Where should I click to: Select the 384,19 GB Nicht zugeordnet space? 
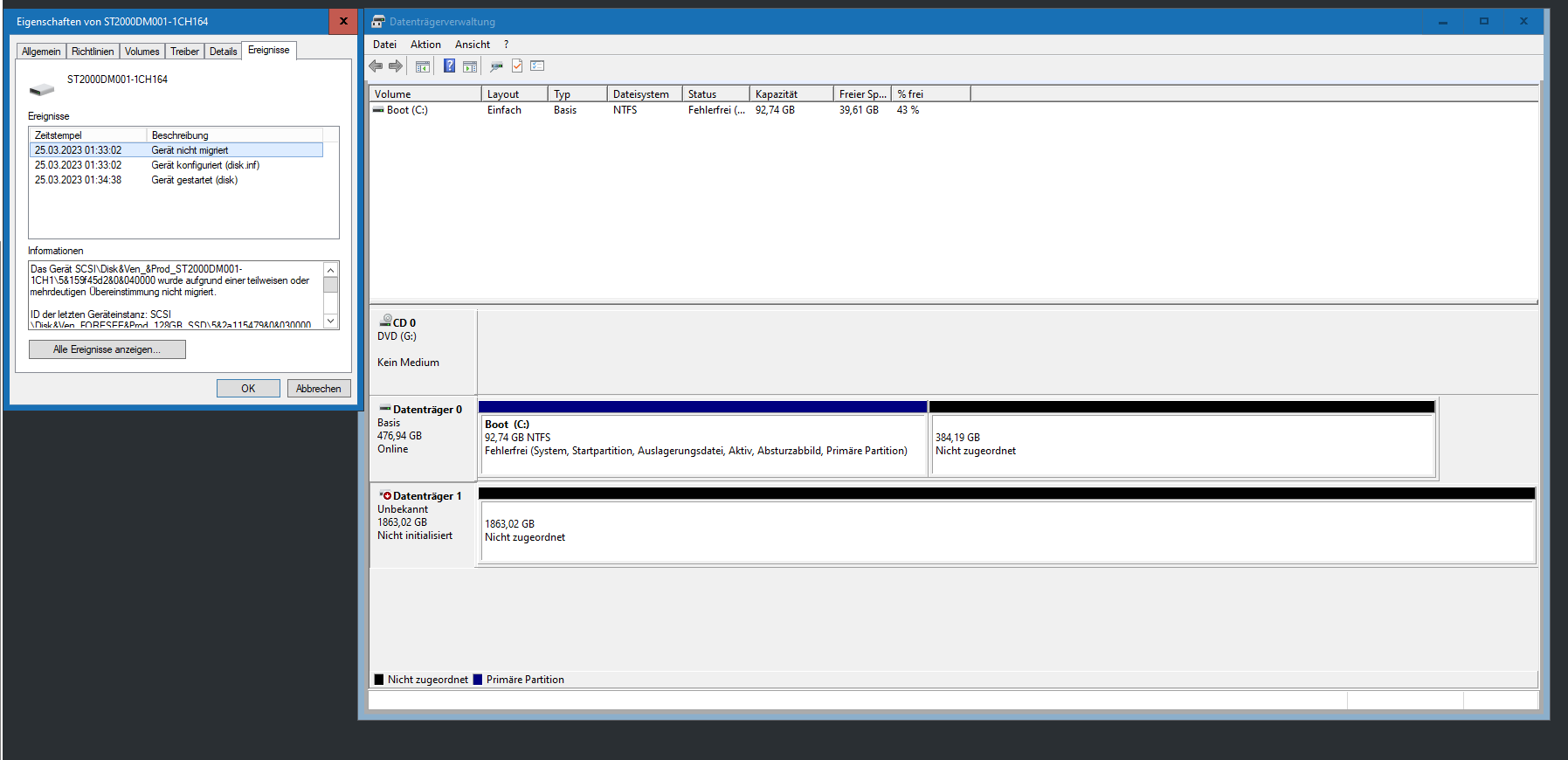pyautogui.click(x=1182, y=439)
